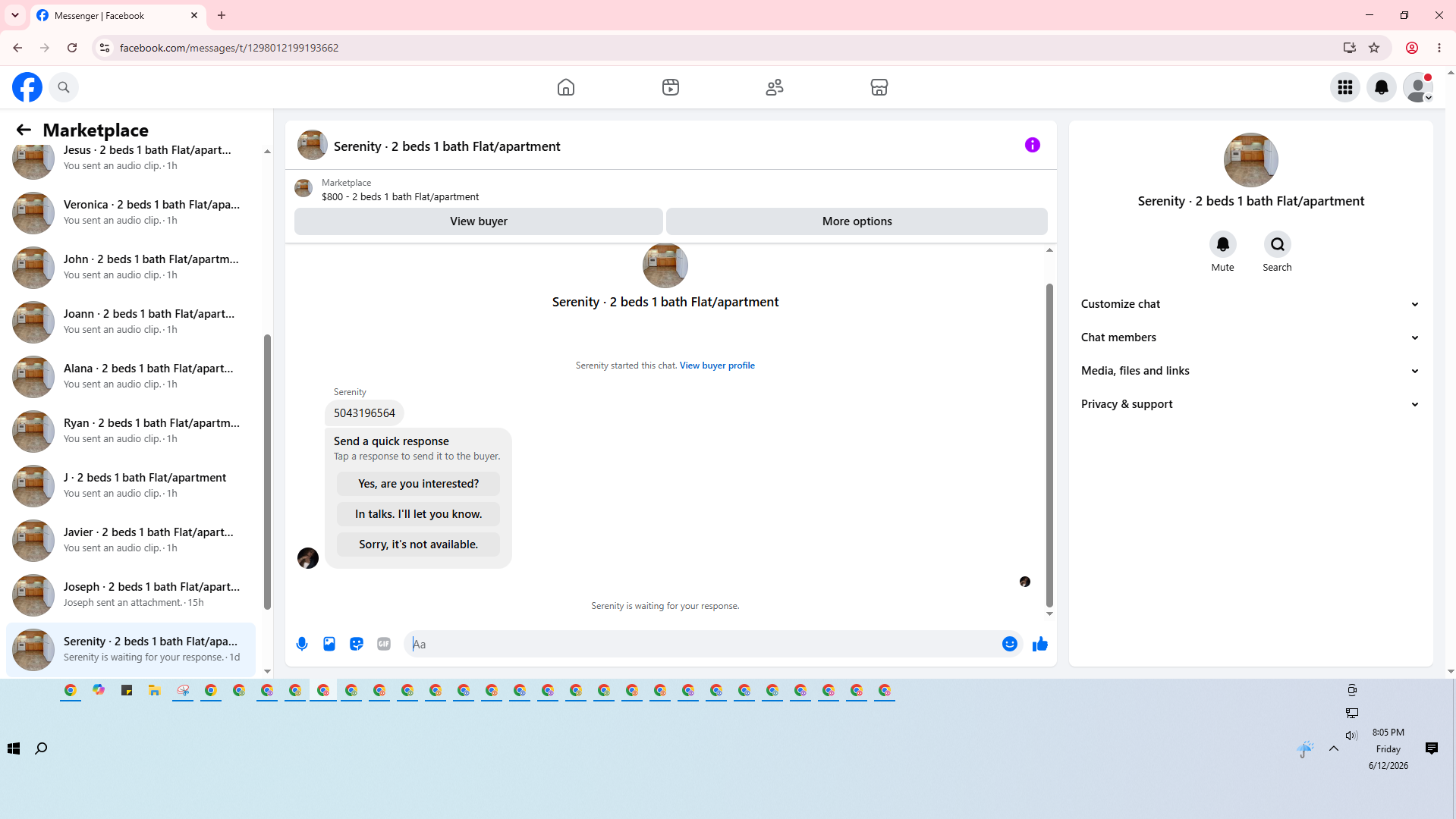Screen dimensions: 1456x819
Task: Open the Marketplace storefront icon in top nav
Action: [879, 87]
